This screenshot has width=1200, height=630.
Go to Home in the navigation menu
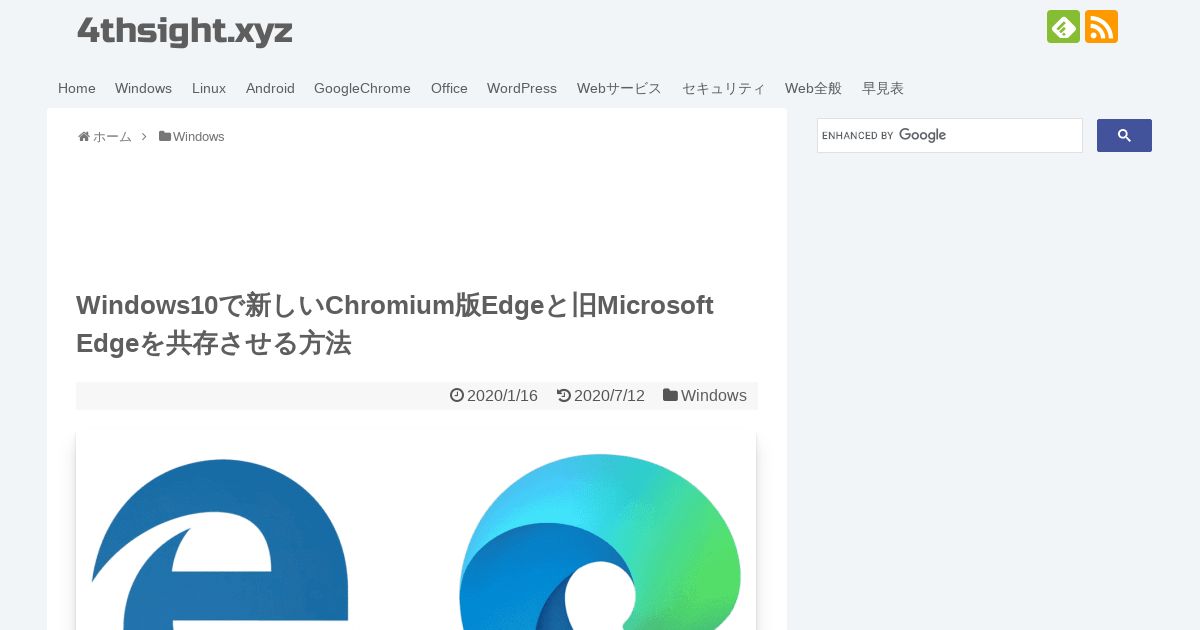(x=77, y=88)
